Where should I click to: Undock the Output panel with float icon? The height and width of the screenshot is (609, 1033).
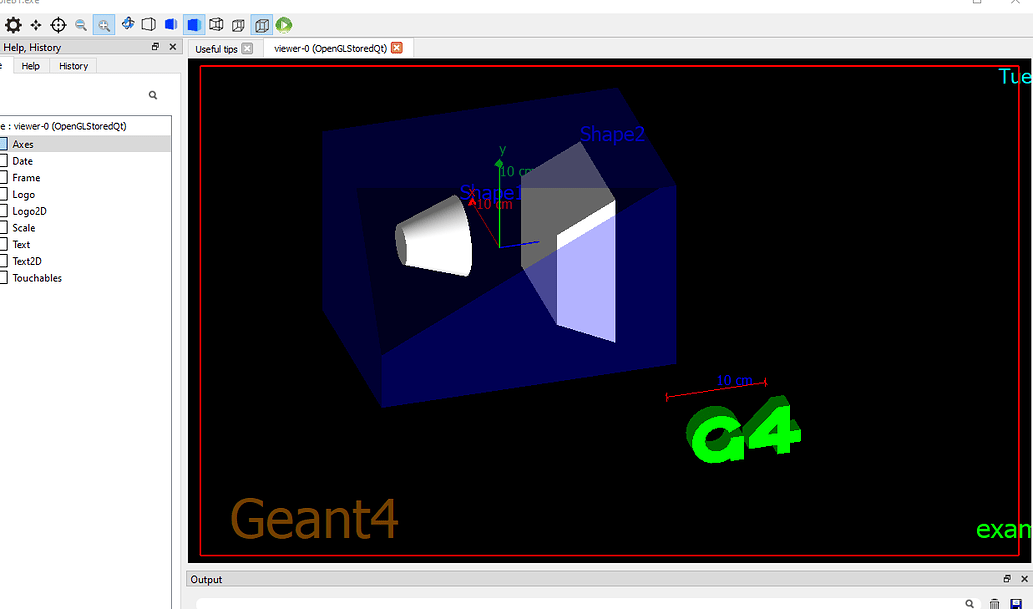tap(1006, 578)
